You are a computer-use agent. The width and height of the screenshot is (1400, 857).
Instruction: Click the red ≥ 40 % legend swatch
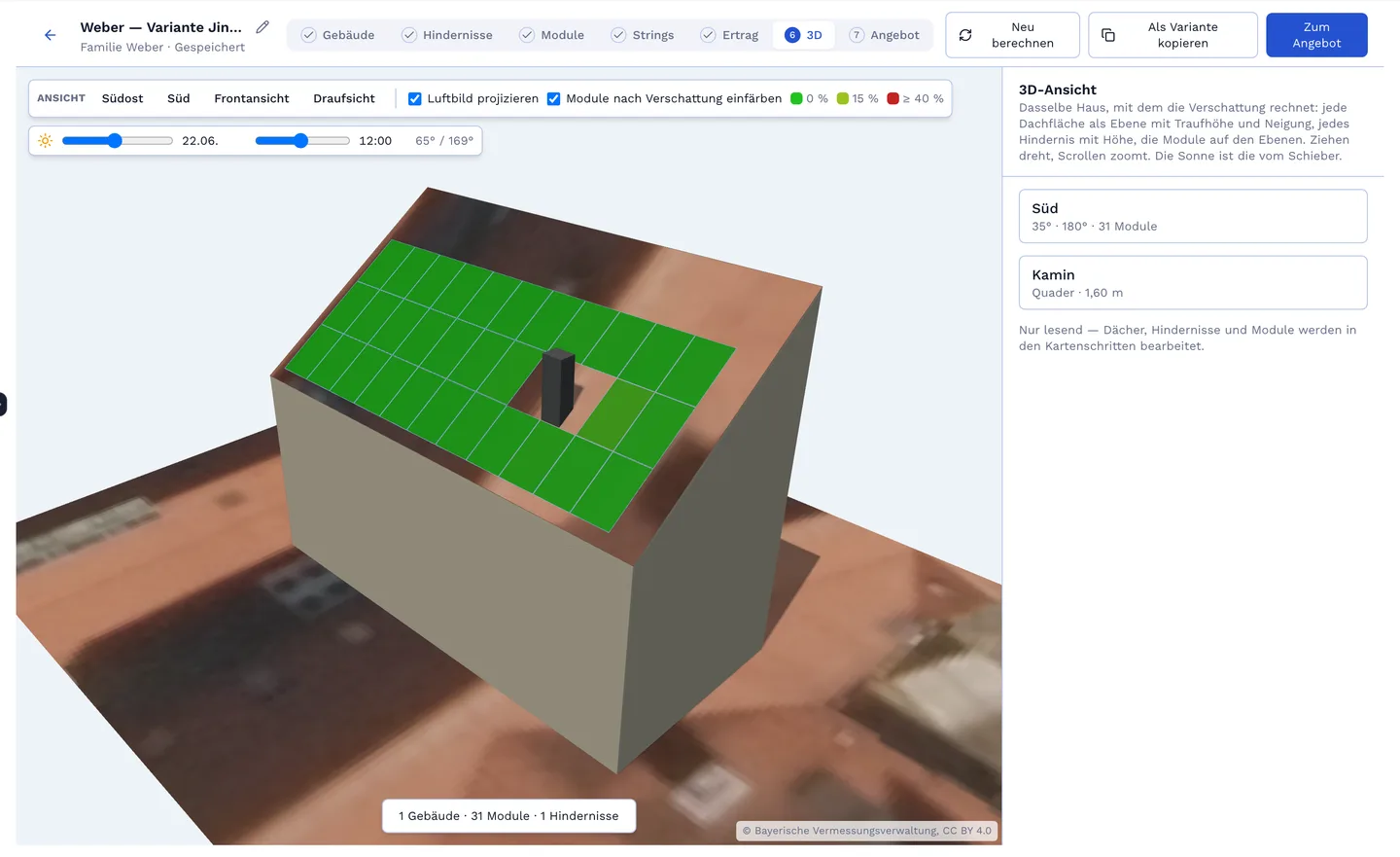892,98
